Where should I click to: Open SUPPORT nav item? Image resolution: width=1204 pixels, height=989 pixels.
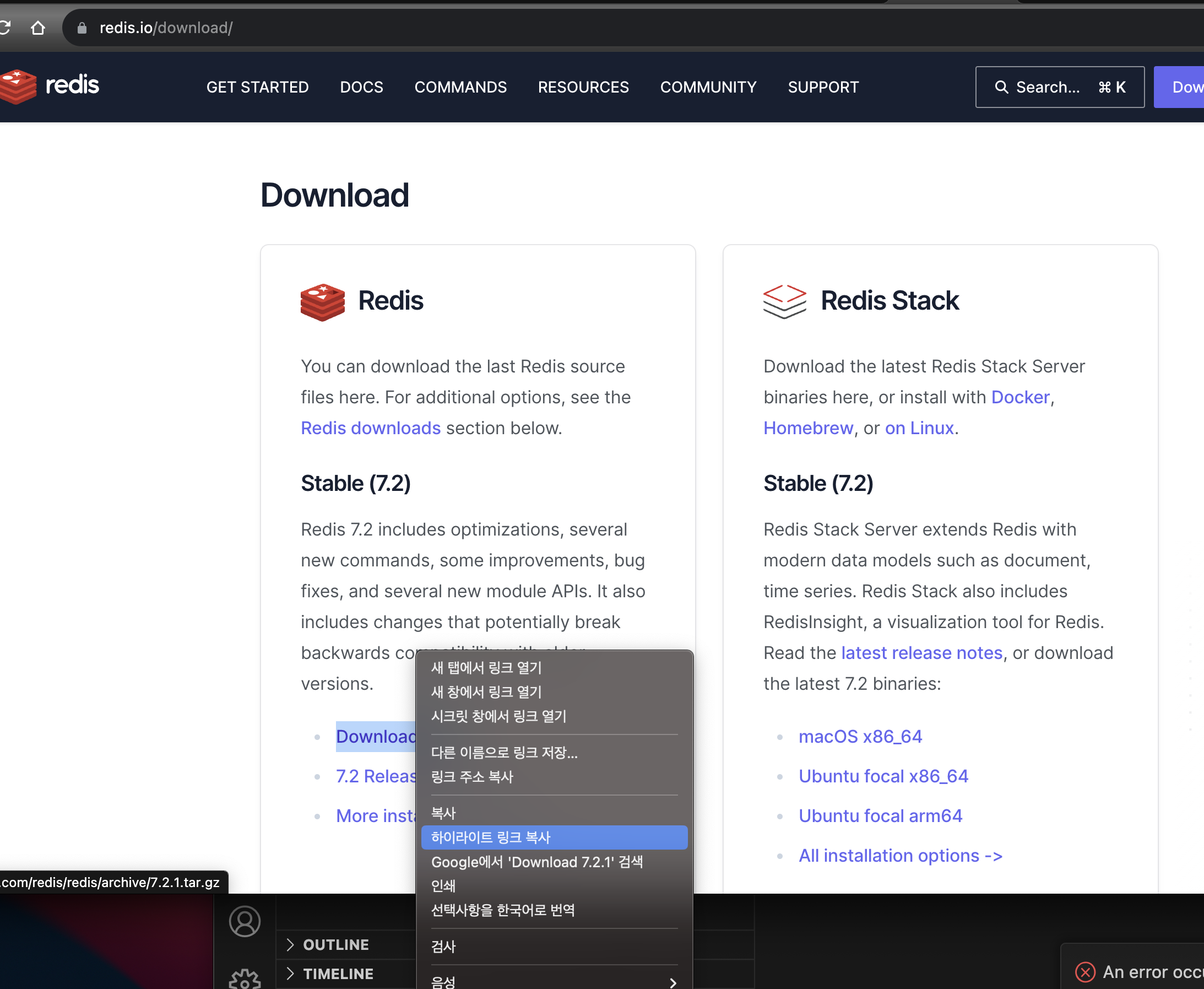click(x=823, y=87)
